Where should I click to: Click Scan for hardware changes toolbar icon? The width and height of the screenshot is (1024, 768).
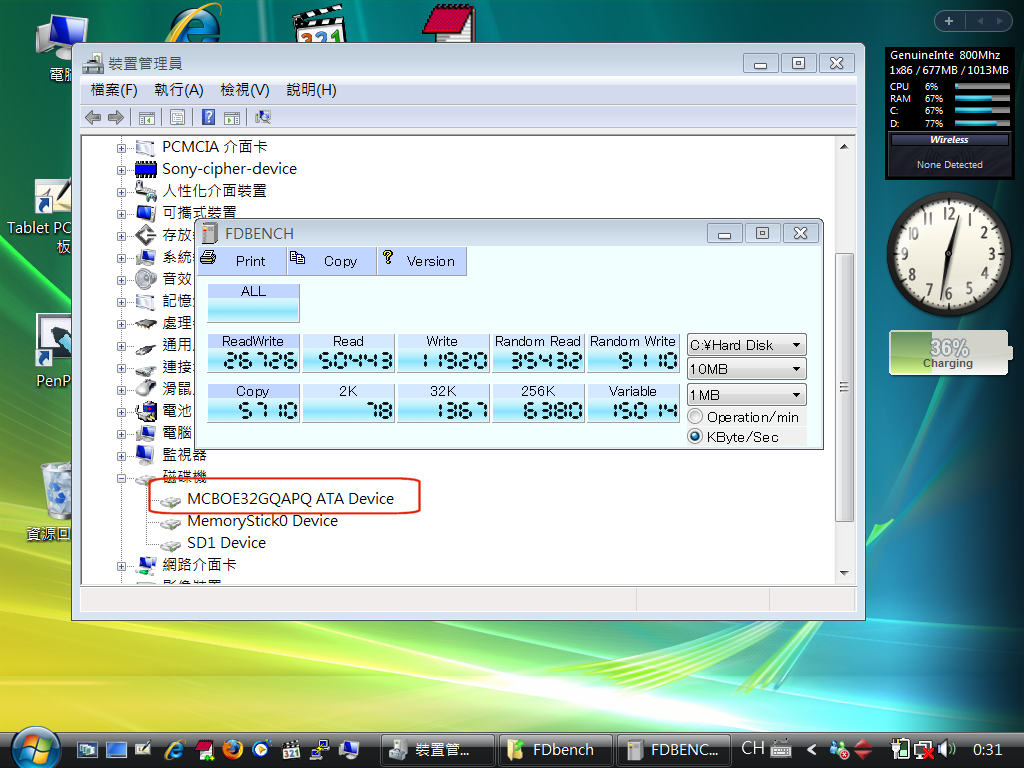tap(263, 118)
